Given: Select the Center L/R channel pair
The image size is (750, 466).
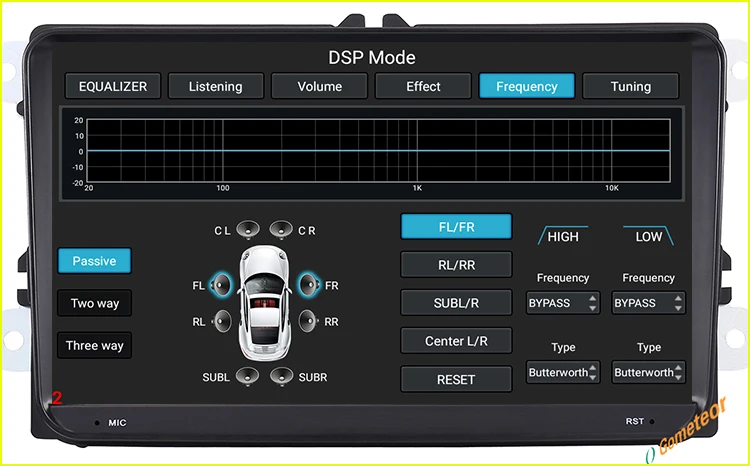Looking at the screenshot, I should click(x=456, y=341).
